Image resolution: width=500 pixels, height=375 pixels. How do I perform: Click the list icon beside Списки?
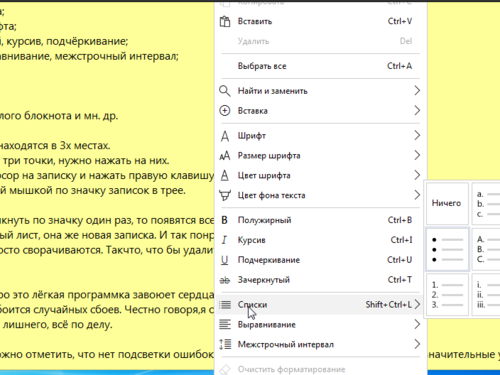(225, 305)
